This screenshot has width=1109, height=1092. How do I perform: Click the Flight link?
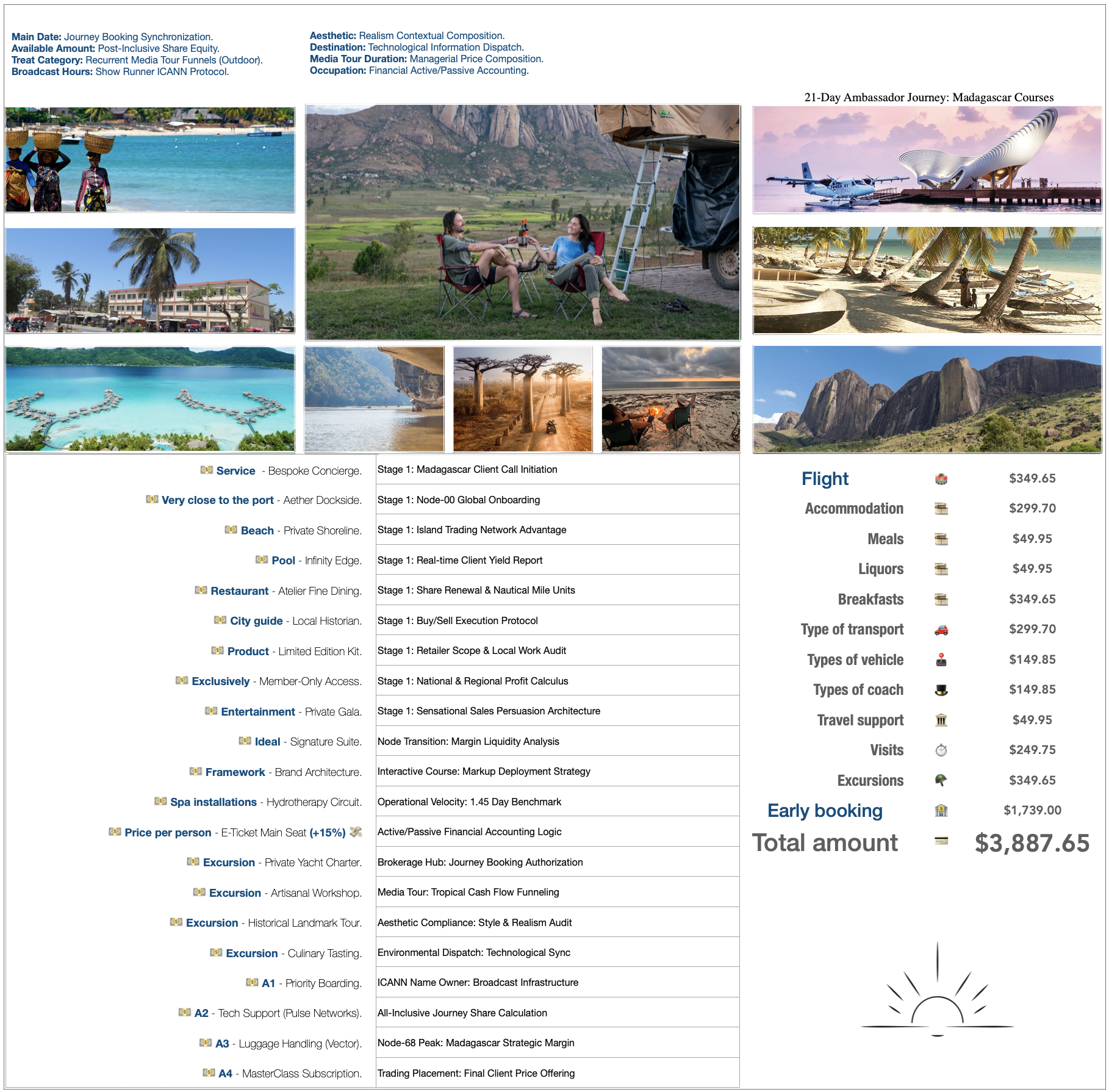824,480
